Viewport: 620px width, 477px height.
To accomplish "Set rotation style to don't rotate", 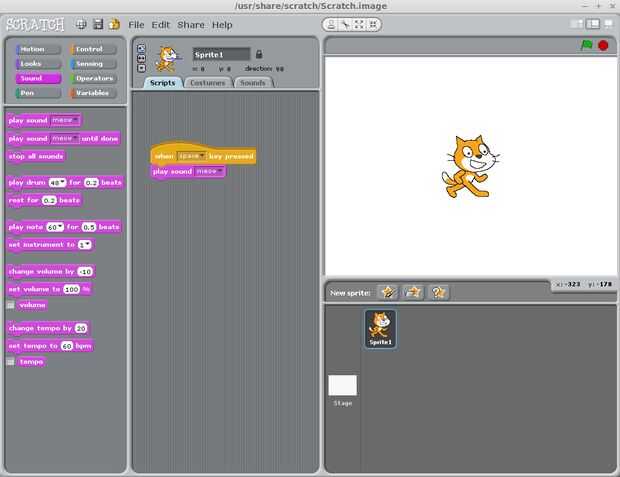I will coord(141,68).
